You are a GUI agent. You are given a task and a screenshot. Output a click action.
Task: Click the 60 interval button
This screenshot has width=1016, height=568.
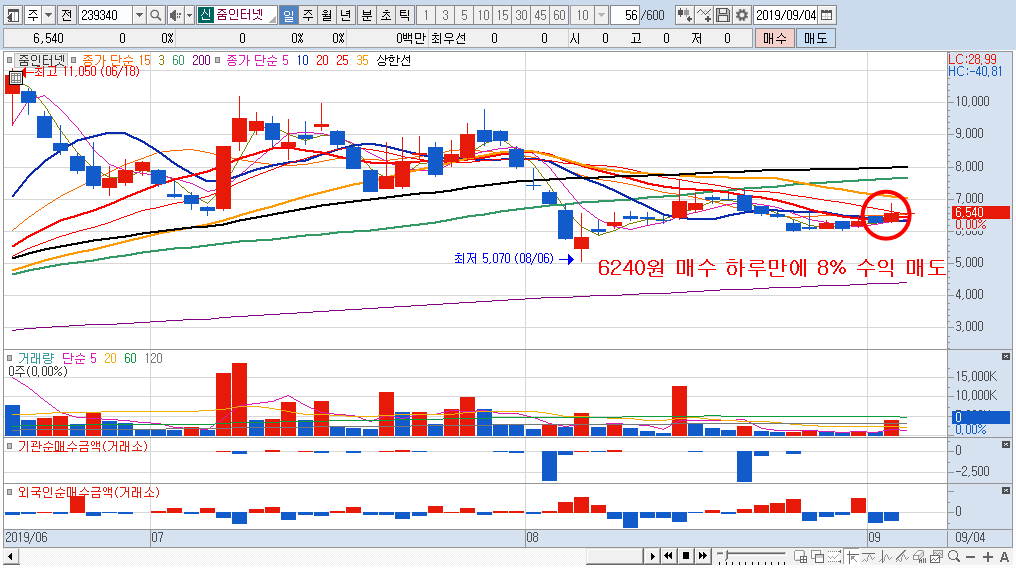coord(560,15)
